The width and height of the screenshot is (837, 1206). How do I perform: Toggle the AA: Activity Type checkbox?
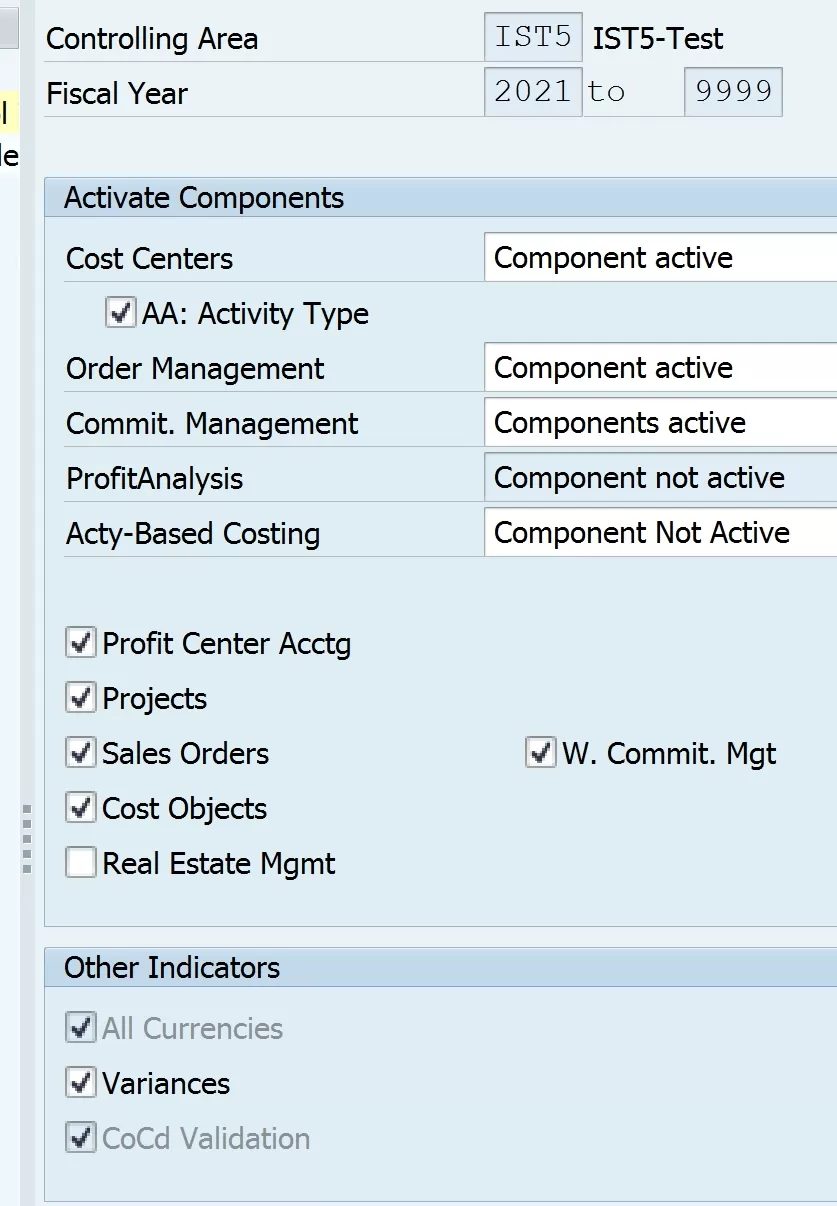tap(120, 313)
